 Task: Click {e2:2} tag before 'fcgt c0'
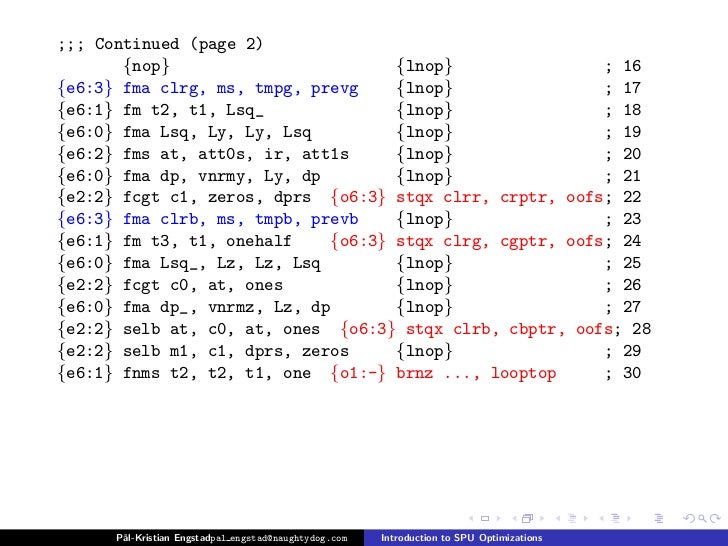point(85,285)
